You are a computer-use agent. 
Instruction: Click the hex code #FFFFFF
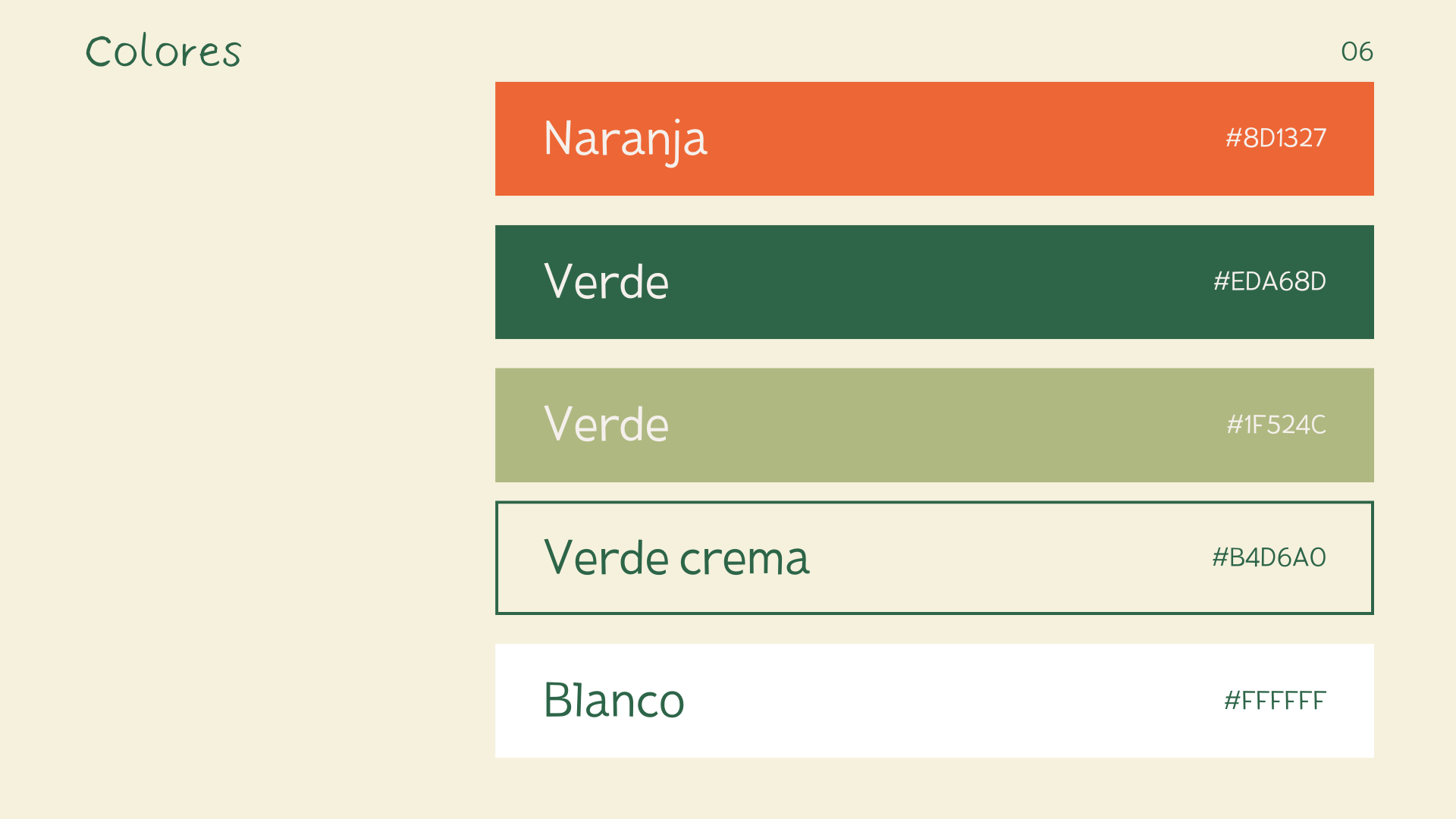tap(1275, 700)
